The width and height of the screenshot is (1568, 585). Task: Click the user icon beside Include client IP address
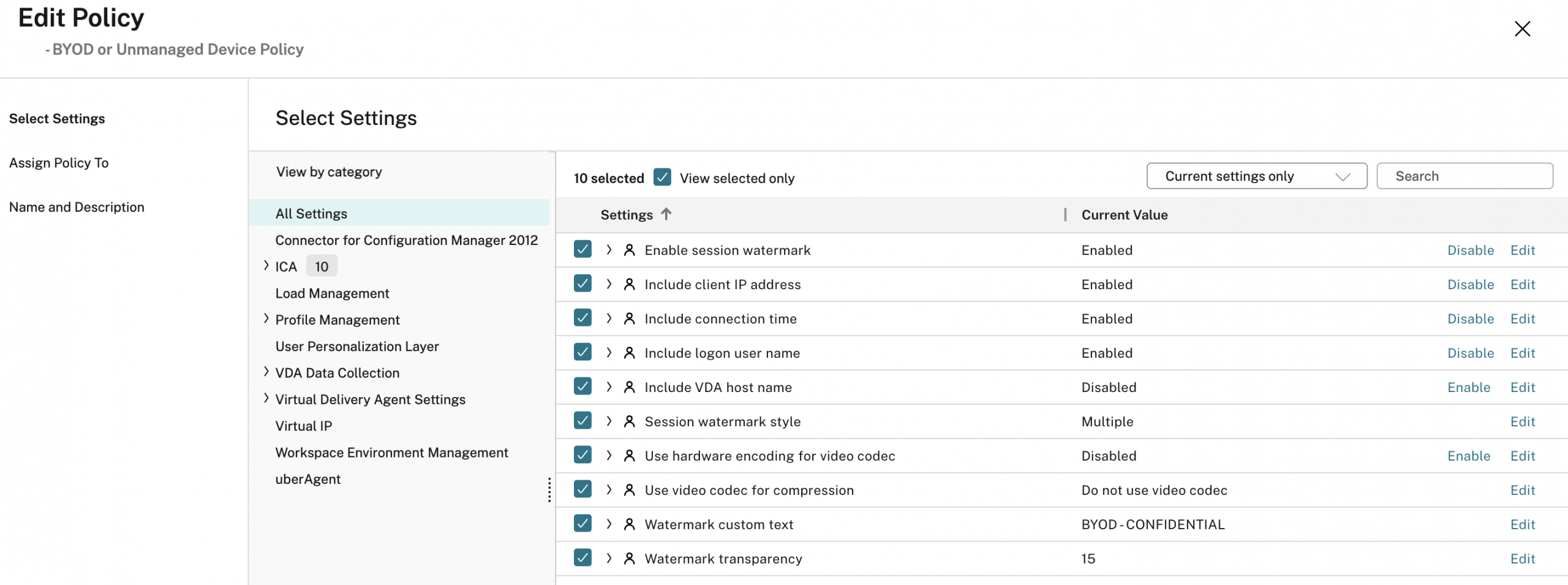pyautogui.click(x=628, y=284)
